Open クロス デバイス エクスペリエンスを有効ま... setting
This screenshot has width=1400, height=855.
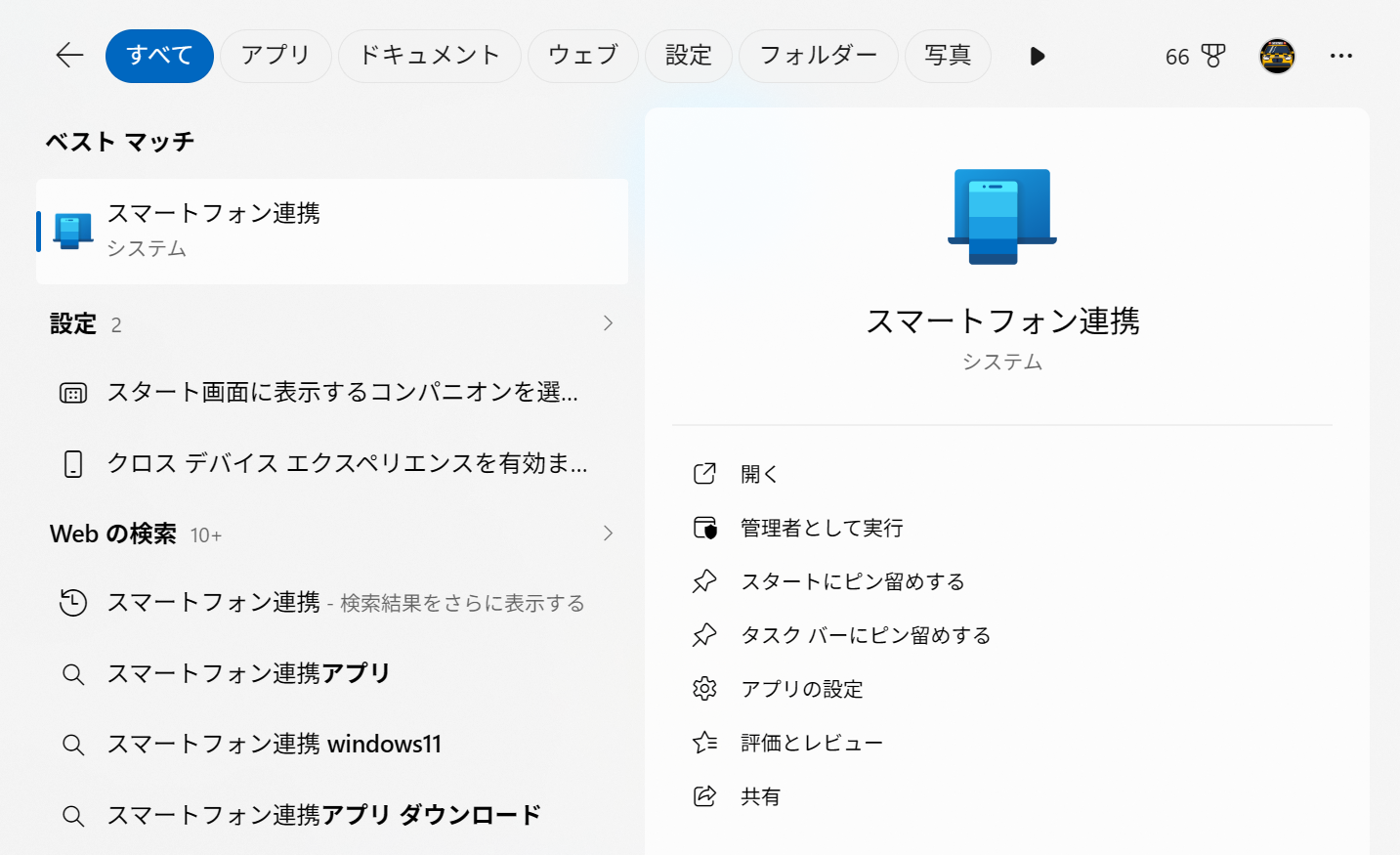click(x=332, y=463)
